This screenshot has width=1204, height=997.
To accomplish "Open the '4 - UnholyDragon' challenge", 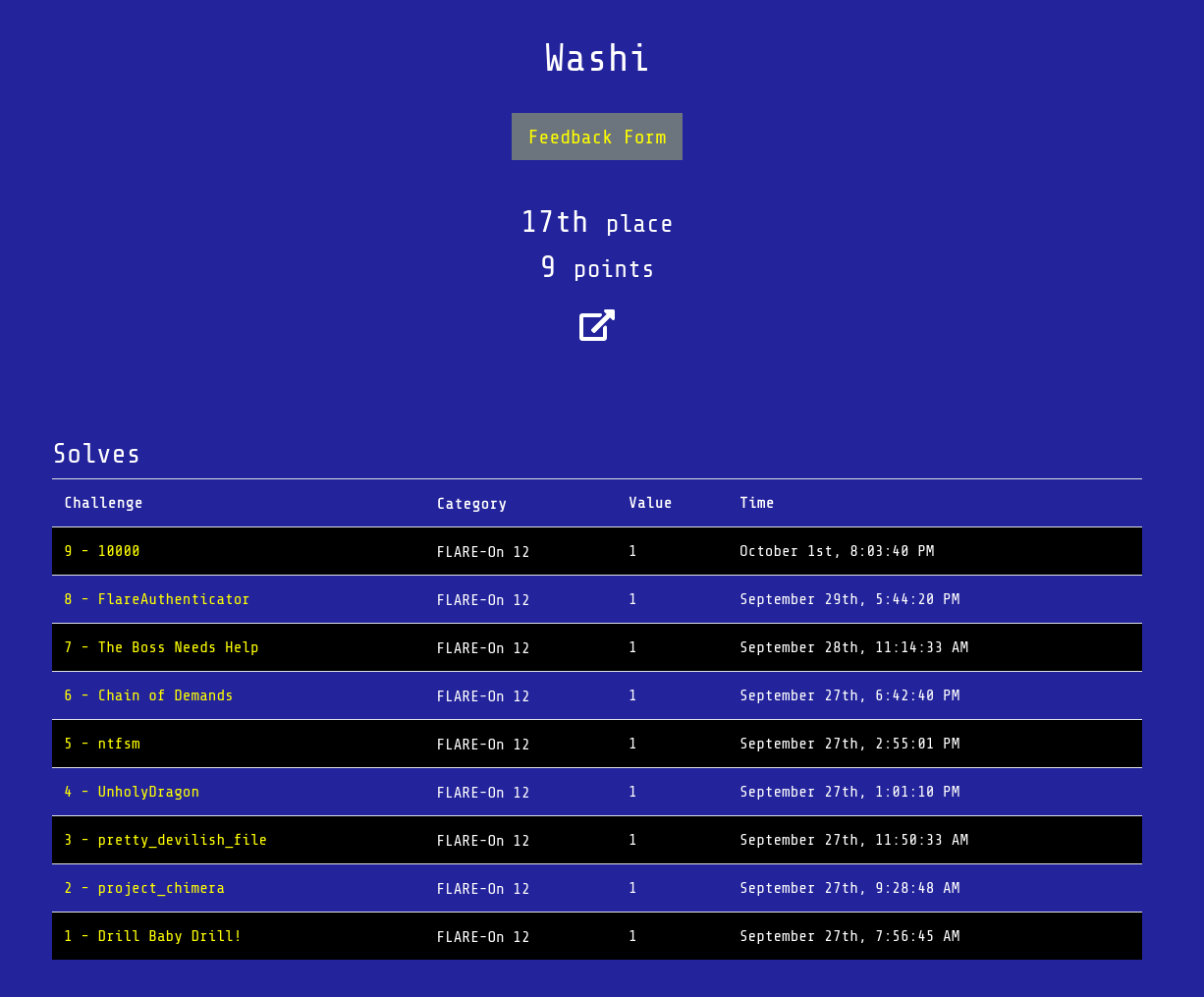I will click(132, 792).
